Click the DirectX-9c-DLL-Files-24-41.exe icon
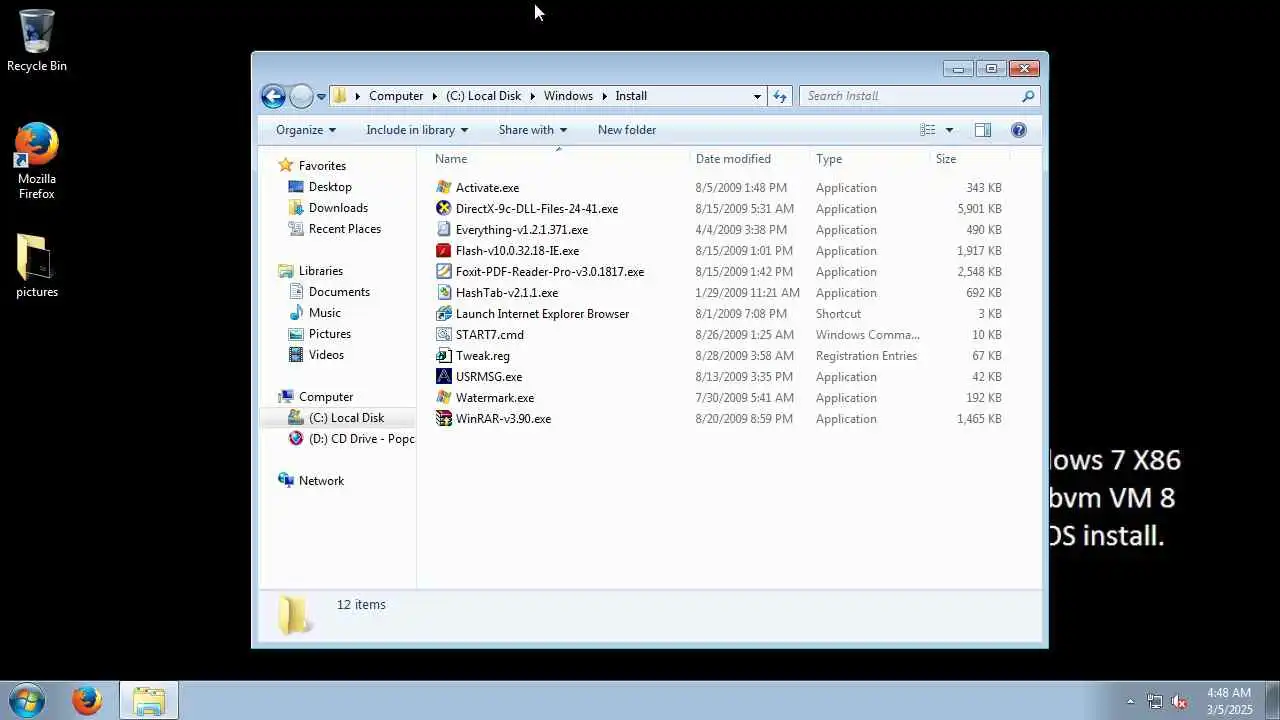The height and width of the screenshot is (720, 1280). (x=444, y=208)
